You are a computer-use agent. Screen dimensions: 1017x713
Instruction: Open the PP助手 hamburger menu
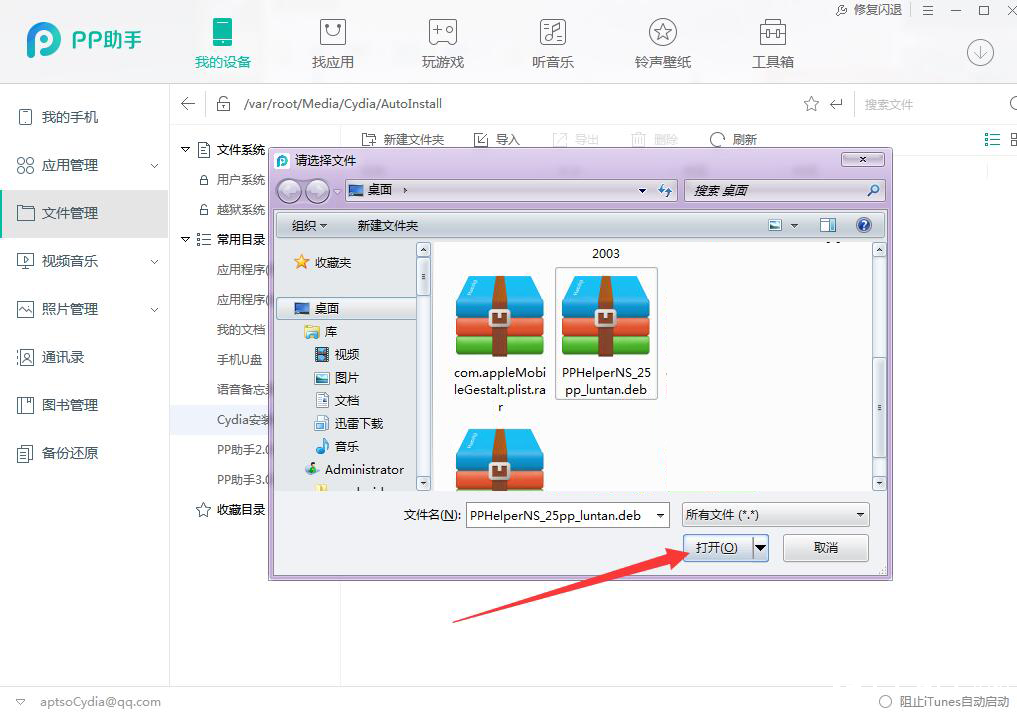pos(928,10)
